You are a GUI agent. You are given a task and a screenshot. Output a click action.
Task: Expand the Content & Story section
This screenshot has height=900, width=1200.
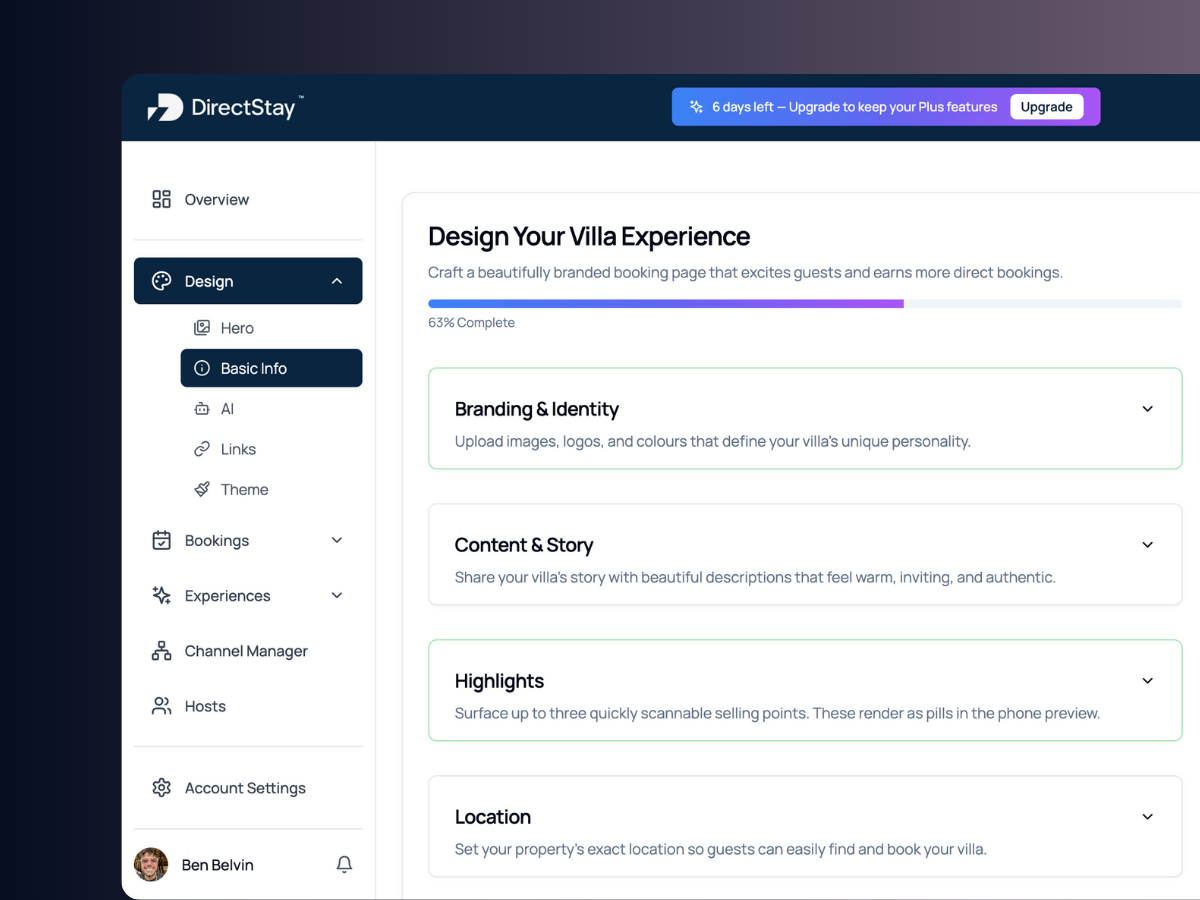[x=1147, y=545]
